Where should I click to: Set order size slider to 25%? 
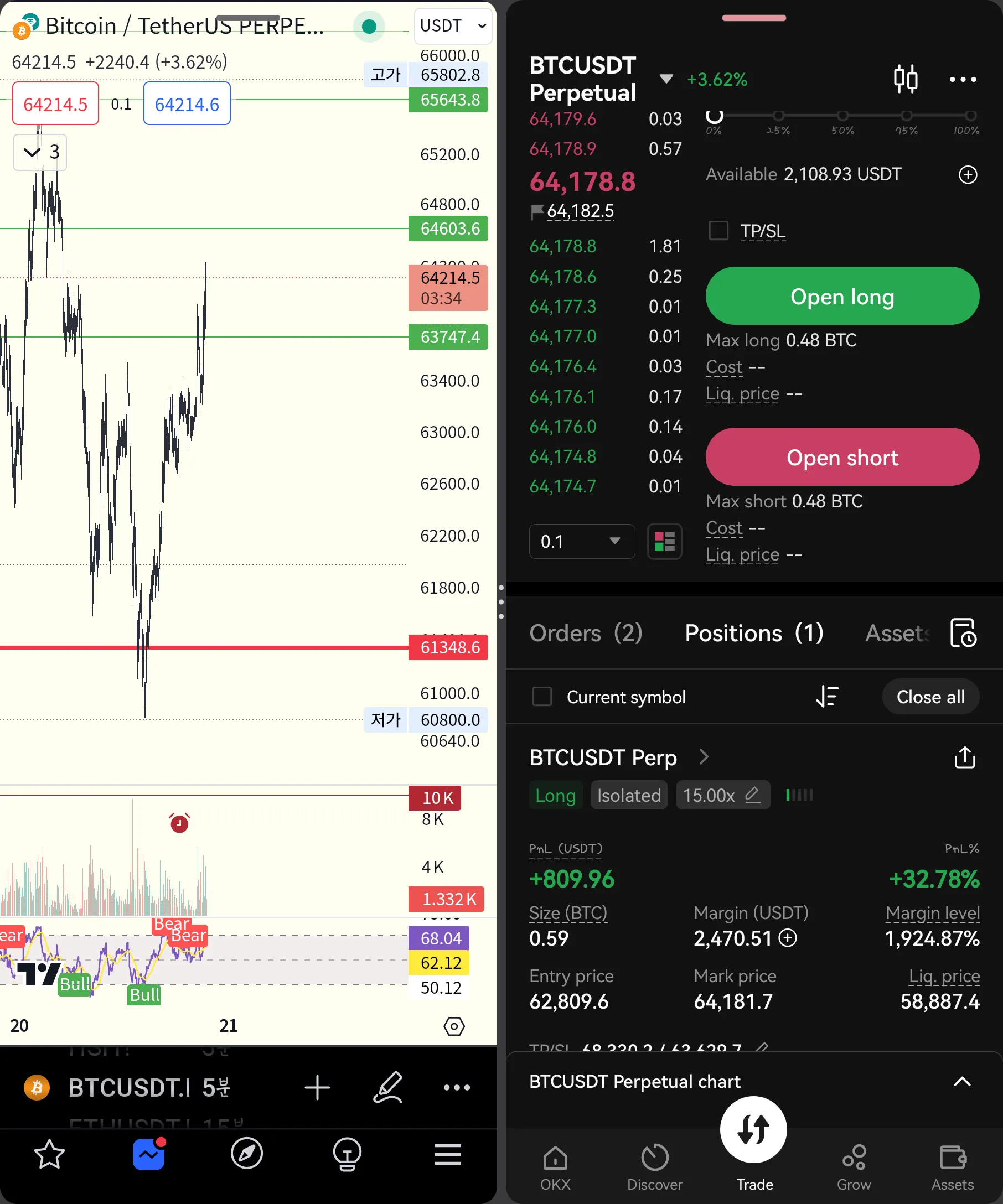tap(778, 116)
